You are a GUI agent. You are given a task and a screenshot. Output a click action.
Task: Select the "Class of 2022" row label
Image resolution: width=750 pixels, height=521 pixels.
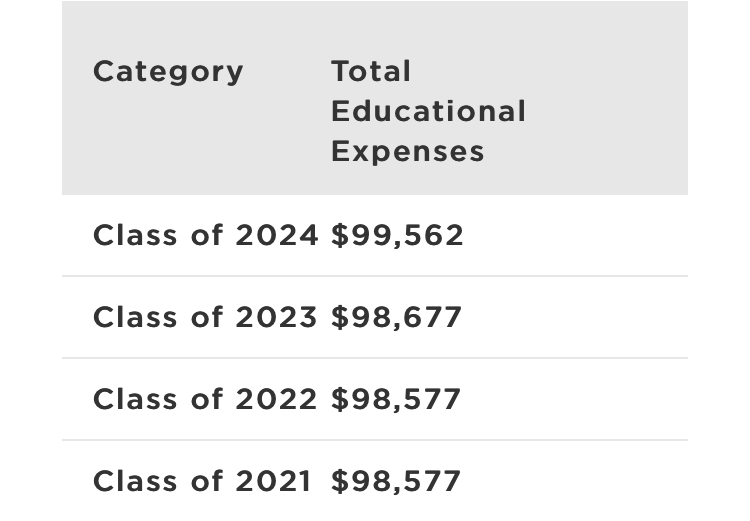point(205,399)
